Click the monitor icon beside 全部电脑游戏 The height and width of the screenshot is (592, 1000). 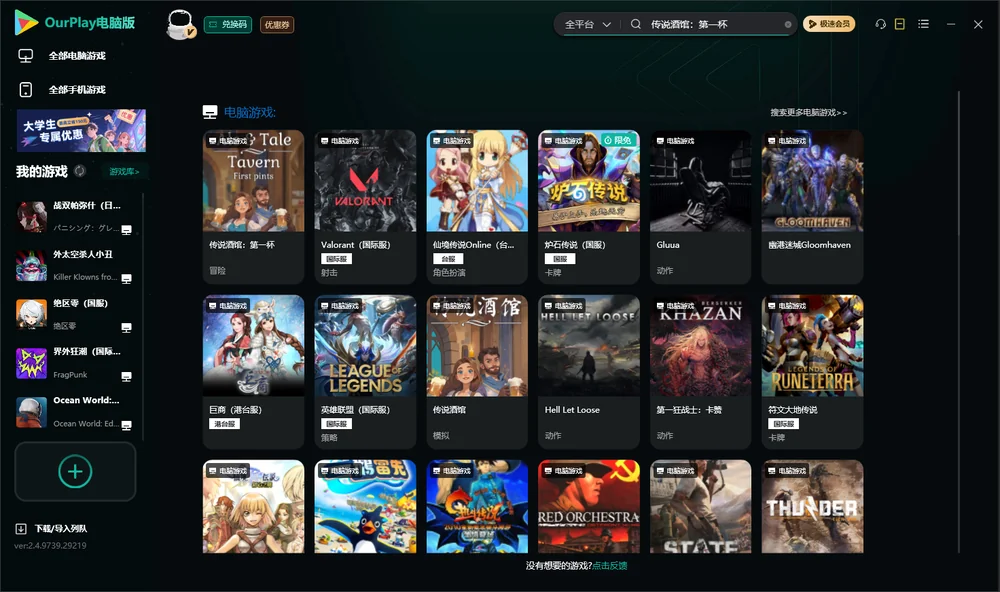(x=26, y=56)
